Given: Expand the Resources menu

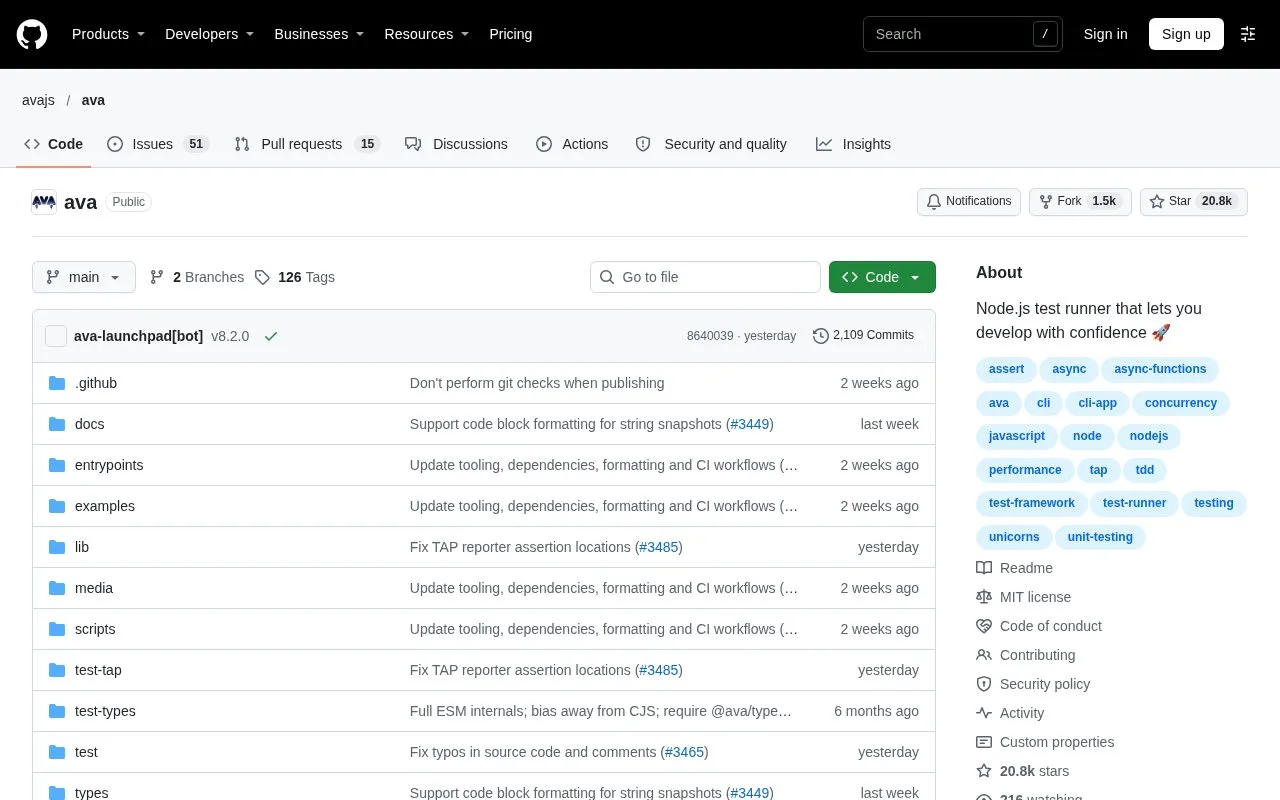Looking at the screenshot, I should [x=427, y=34].
